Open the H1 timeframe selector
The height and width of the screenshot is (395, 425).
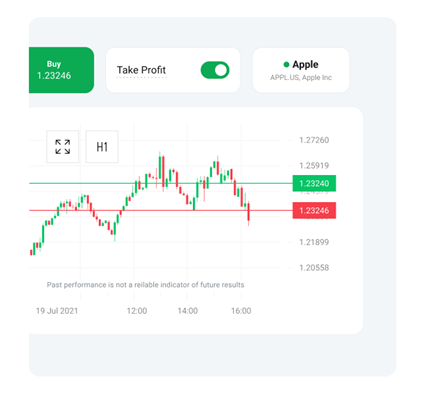[102, 147]
